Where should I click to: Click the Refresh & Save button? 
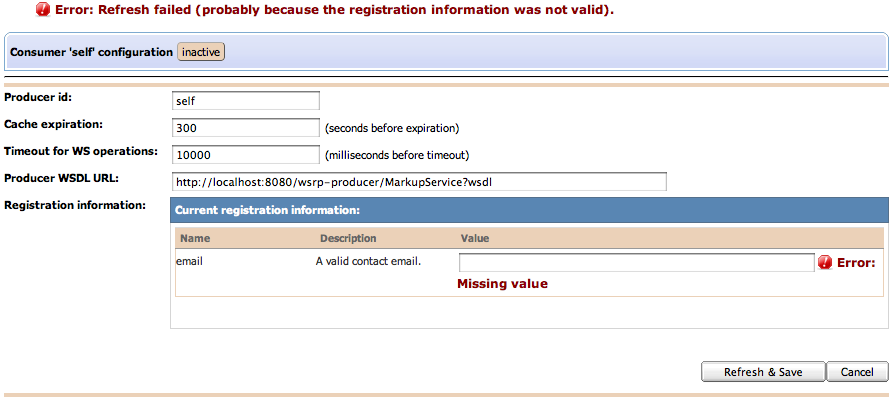click(763, 372)
